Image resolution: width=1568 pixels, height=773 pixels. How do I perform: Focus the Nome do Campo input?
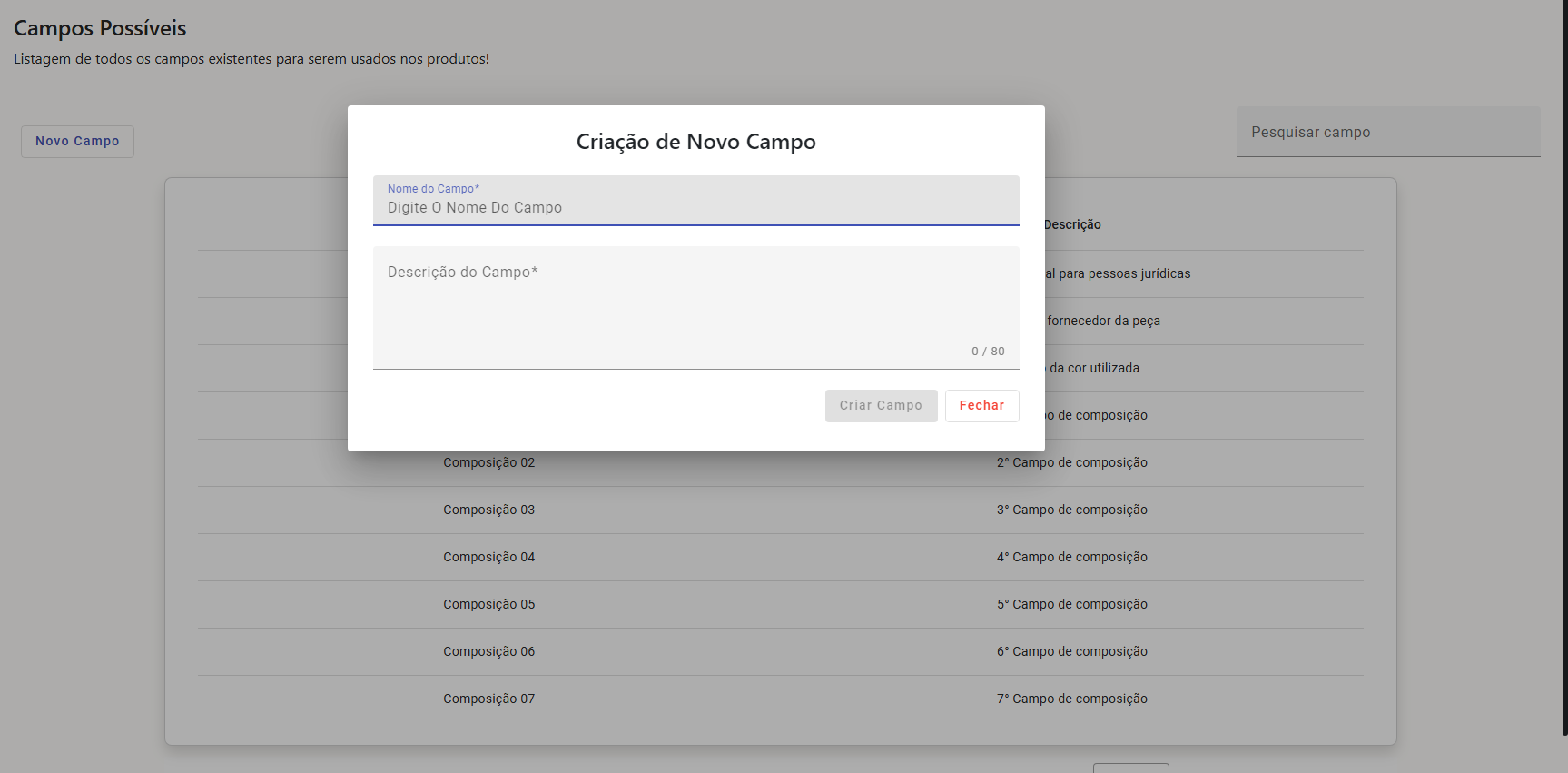pyautogui.click(x=695, y=208)
